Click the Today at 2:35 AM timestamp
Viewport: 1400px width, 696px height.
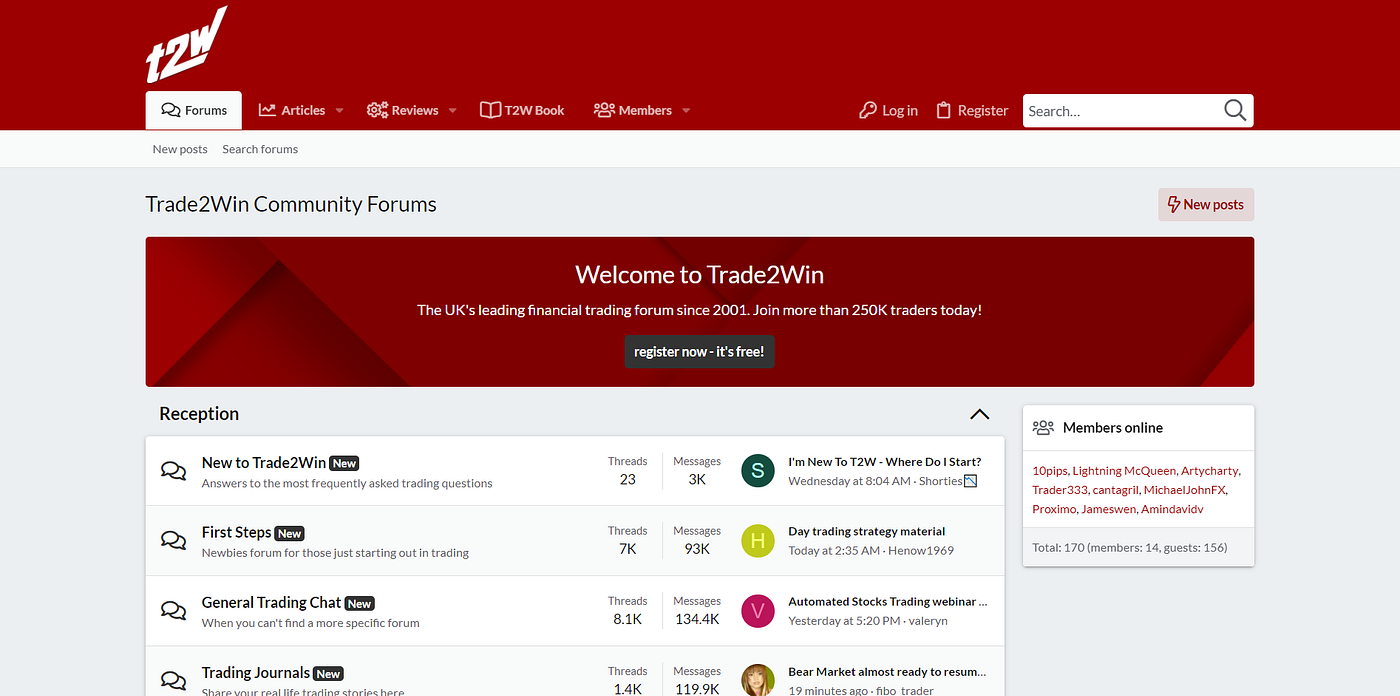[834, 551]
